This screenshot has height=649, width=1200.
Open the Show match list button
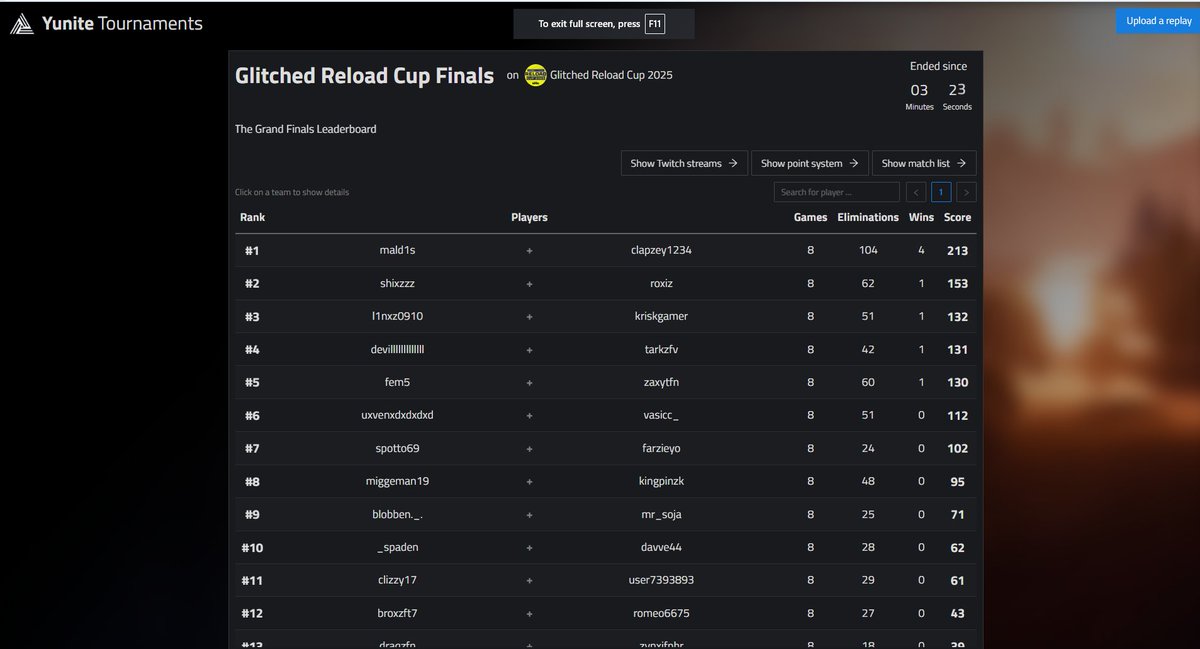click(924, 163)
